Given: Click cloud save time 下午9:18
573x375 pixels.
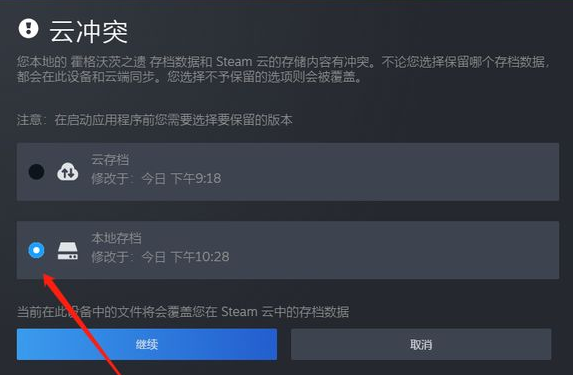Looking at the screenshot, I should pos(196,178).
